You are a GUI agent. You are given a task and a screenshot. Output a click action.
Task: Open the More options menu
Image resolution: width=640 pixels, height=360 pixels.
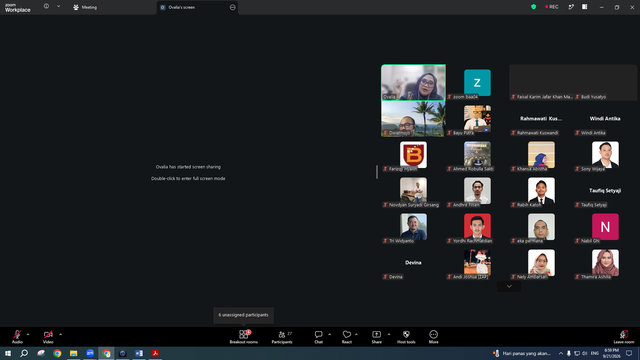pos(433,337)
